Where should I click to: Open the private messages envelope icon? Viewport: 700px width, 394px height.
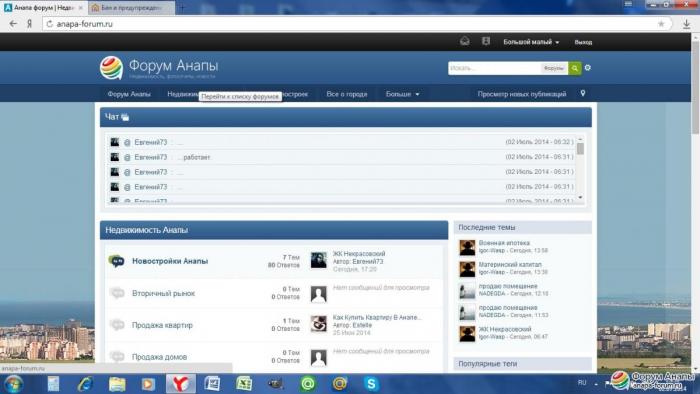click(x=465, y=41)
